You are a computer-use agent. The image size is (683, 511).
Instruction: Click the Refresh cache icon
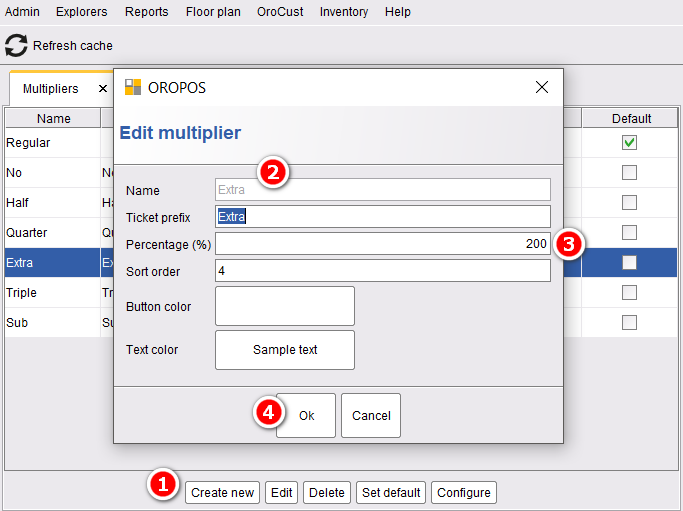point(16,45)
